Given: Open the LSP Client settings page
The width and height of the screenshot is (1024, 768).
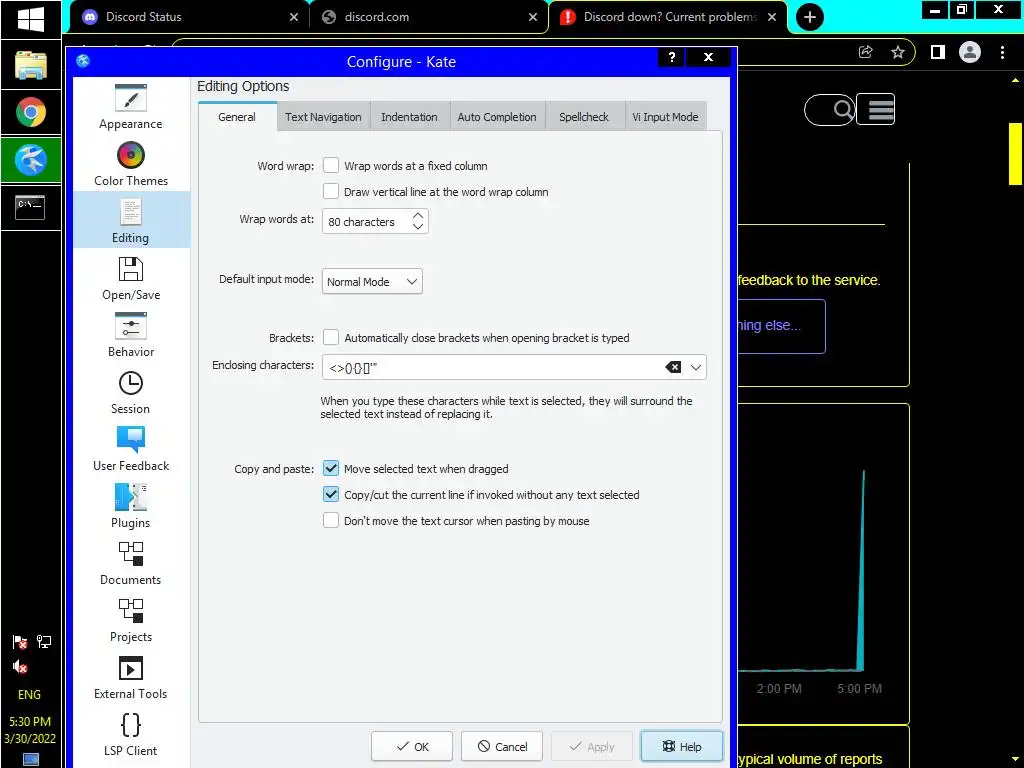Looking at the screenshot, I should tap(131, 733).
